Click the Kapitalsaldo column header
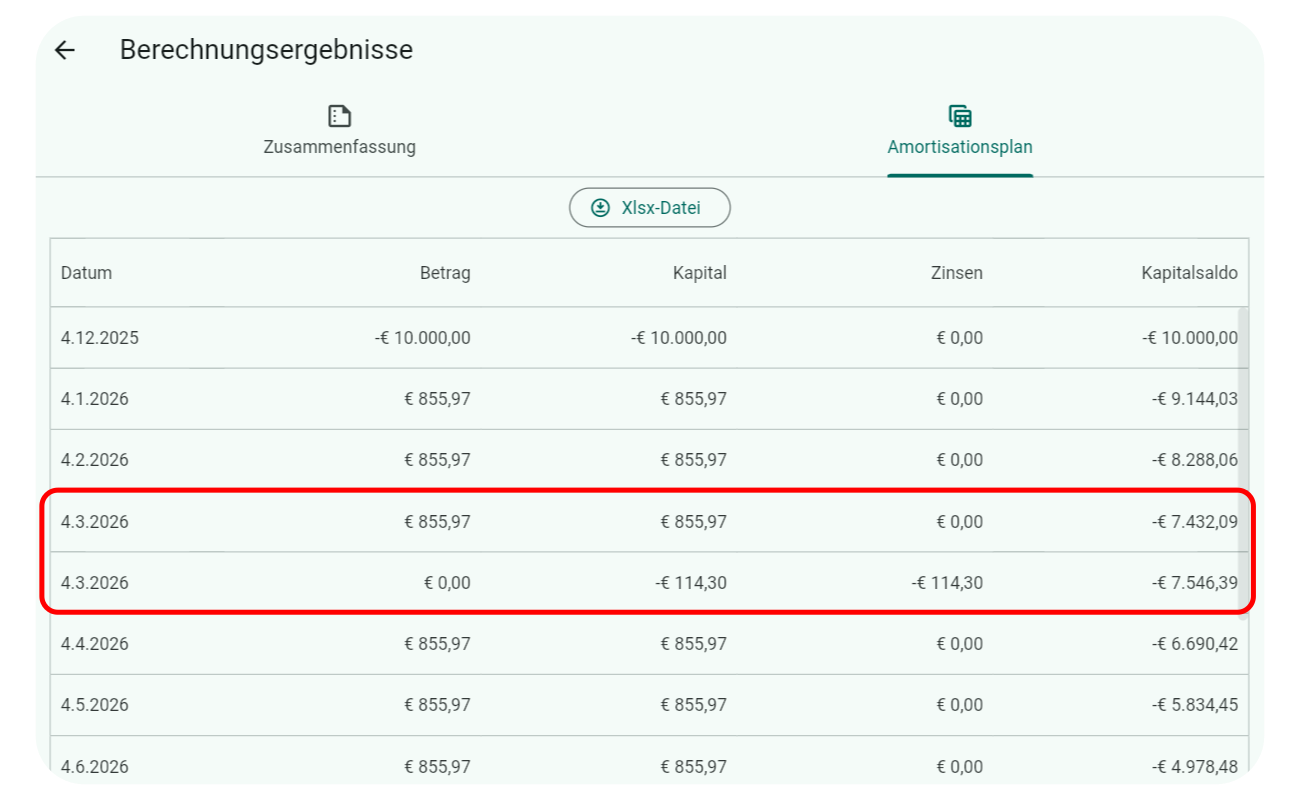The height and width of the screenshot is (800, 1300). coord(1190,272)
